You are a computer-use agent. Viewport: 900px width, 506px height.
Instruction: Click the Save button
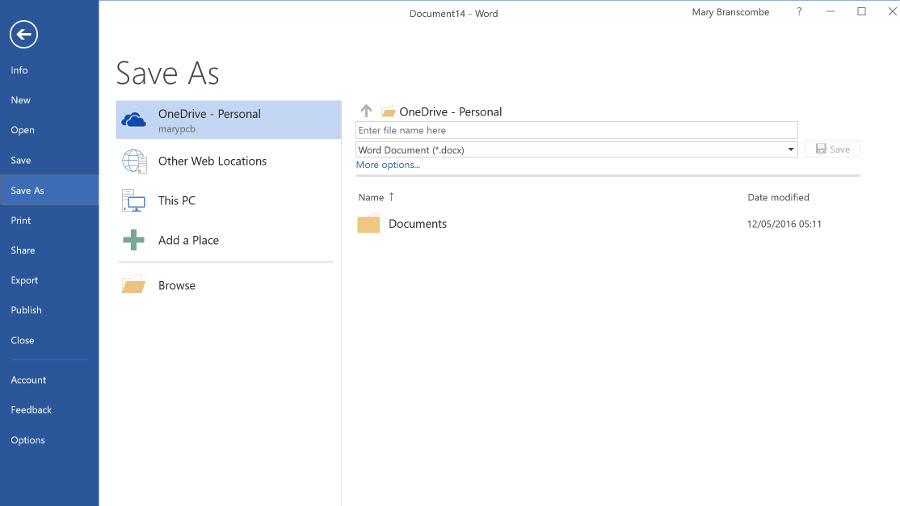click(833, 149)
